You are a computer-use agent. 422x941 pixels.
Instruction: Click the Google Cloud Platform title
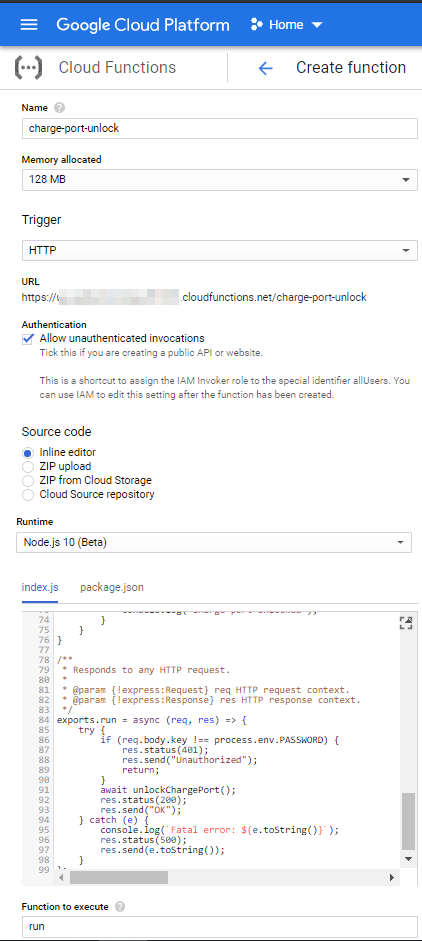[x=143, y=25]
